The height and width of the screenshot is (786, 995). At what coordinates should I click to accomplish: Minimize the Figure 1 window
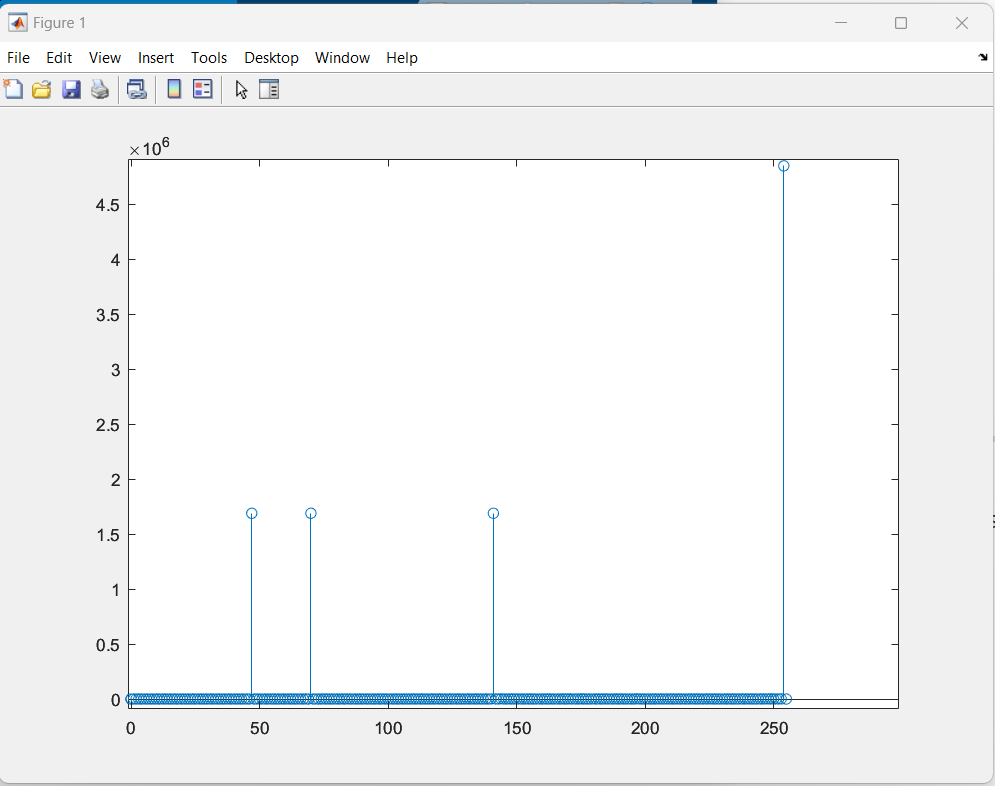(841, 23)
